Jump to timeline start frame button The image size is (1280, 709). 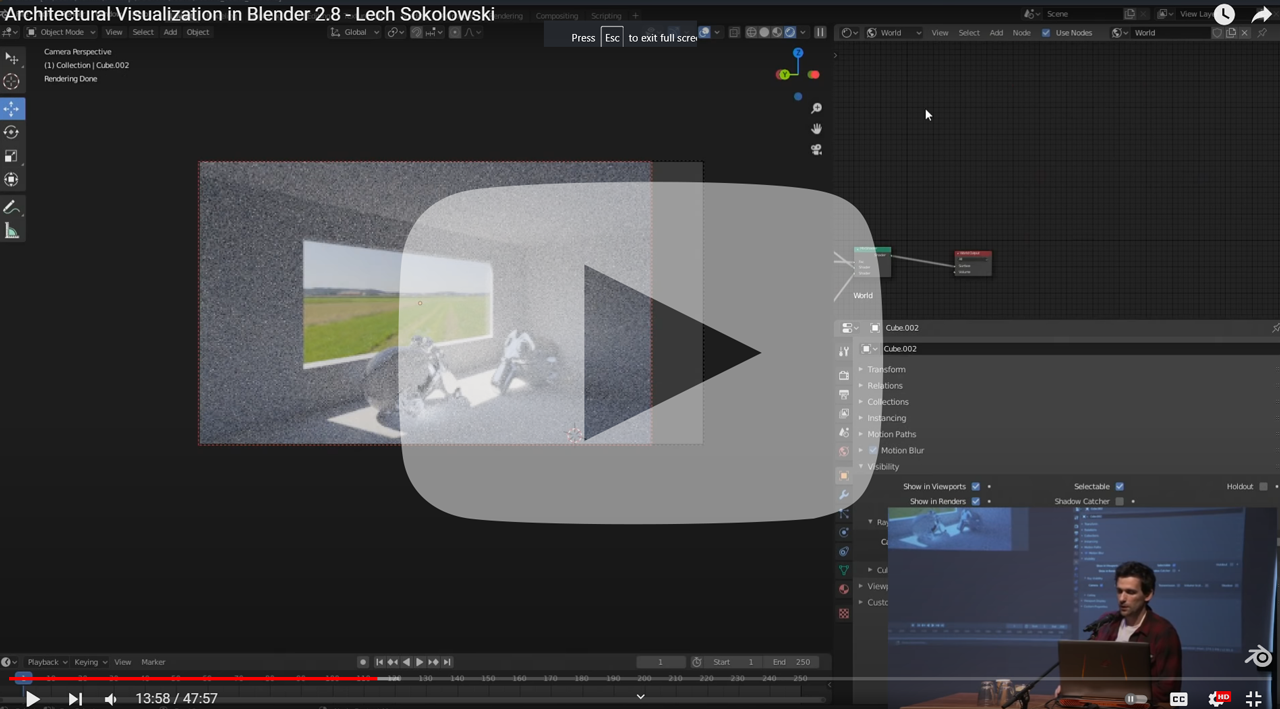tap(379, 662)
